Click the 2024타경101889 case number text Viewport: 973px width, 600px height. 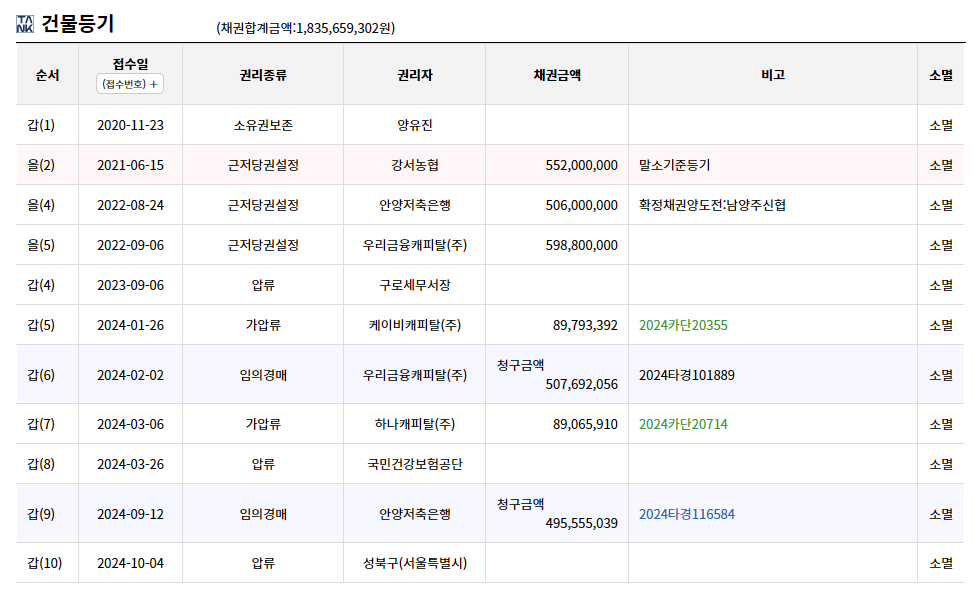(687, 375)
